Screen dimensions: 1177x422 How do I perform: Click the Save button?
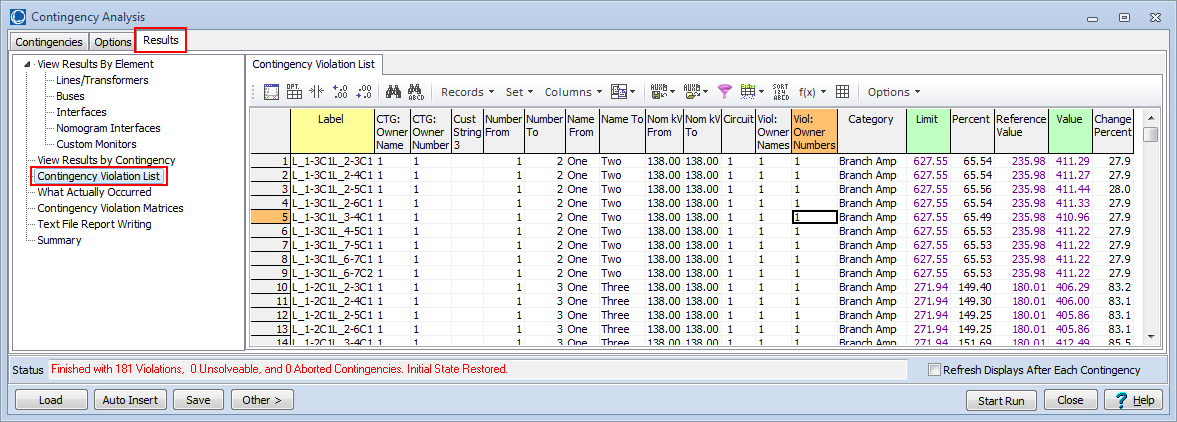198,400
